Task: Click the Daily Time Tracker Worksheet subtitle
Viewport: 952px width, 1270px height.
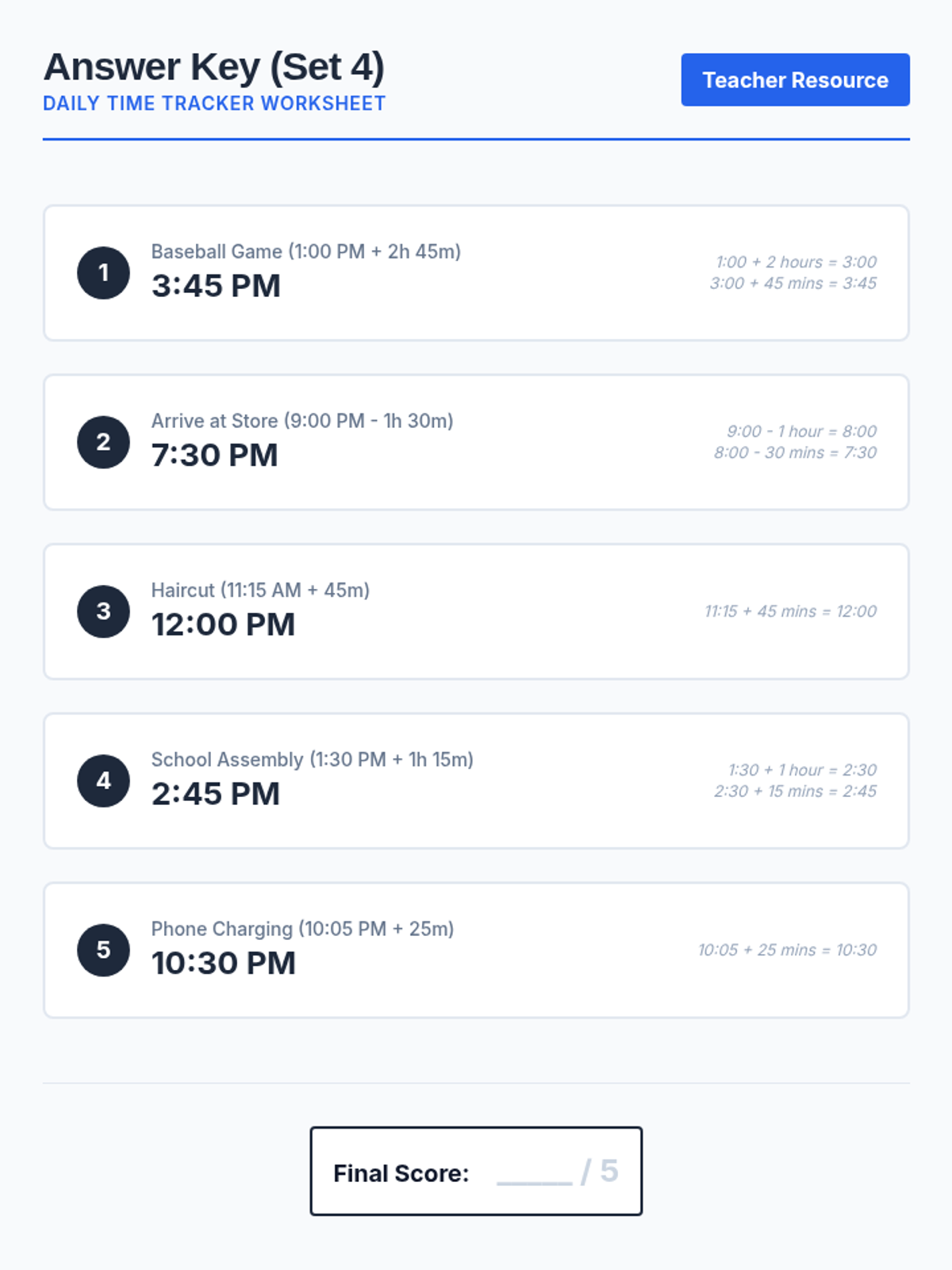Action: tap(214, 104)
